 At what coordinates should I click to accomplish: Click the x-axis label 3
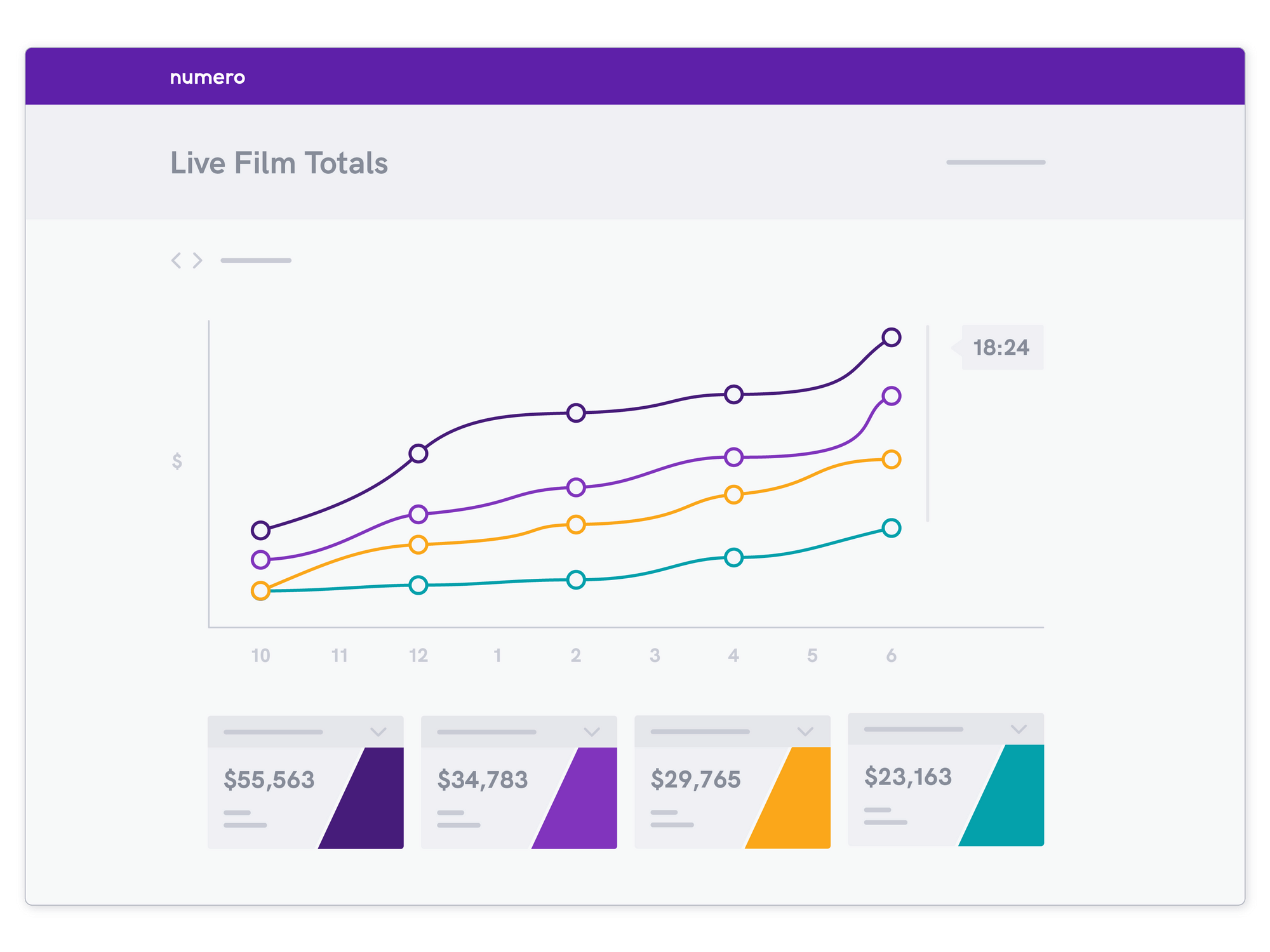(x=655, y=656)
